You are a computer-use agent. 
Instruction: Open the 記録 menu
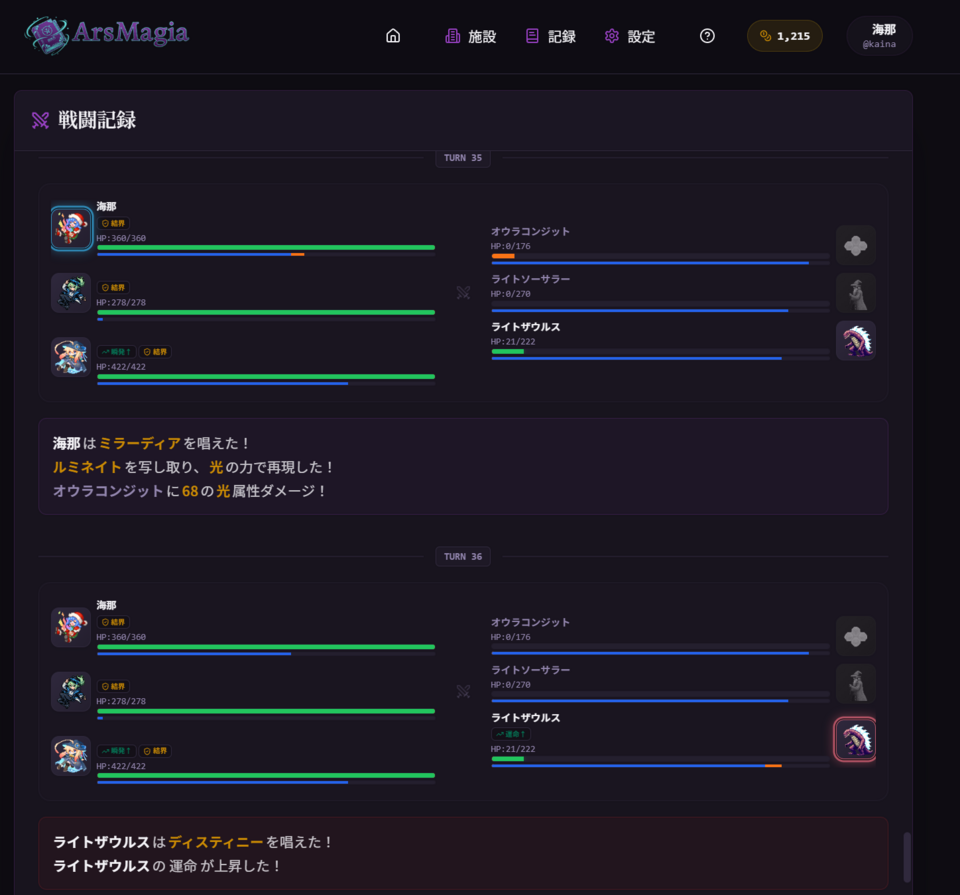550,36
